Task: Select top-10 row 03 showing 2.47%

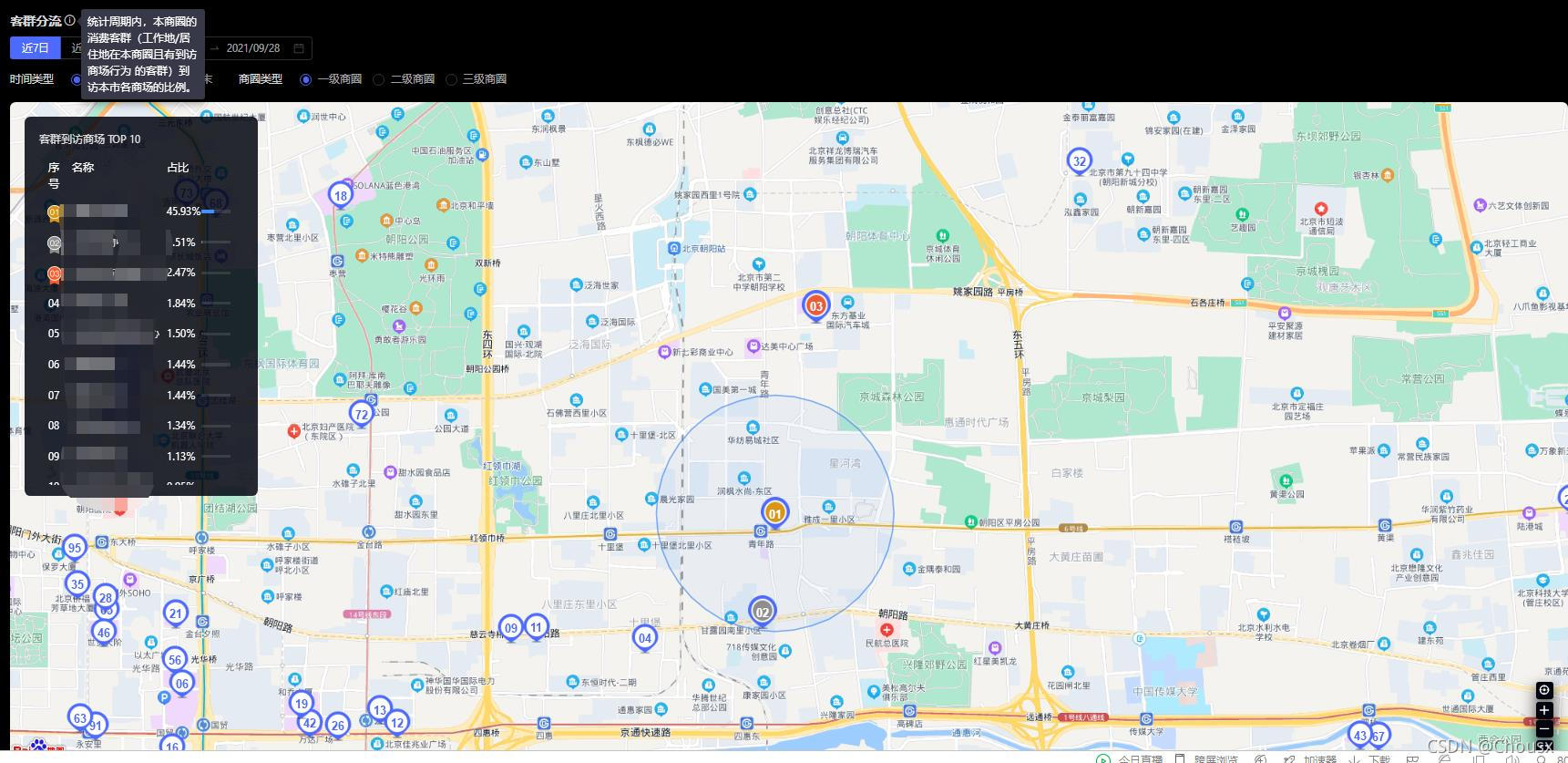Action: click(x=139, y=273)
